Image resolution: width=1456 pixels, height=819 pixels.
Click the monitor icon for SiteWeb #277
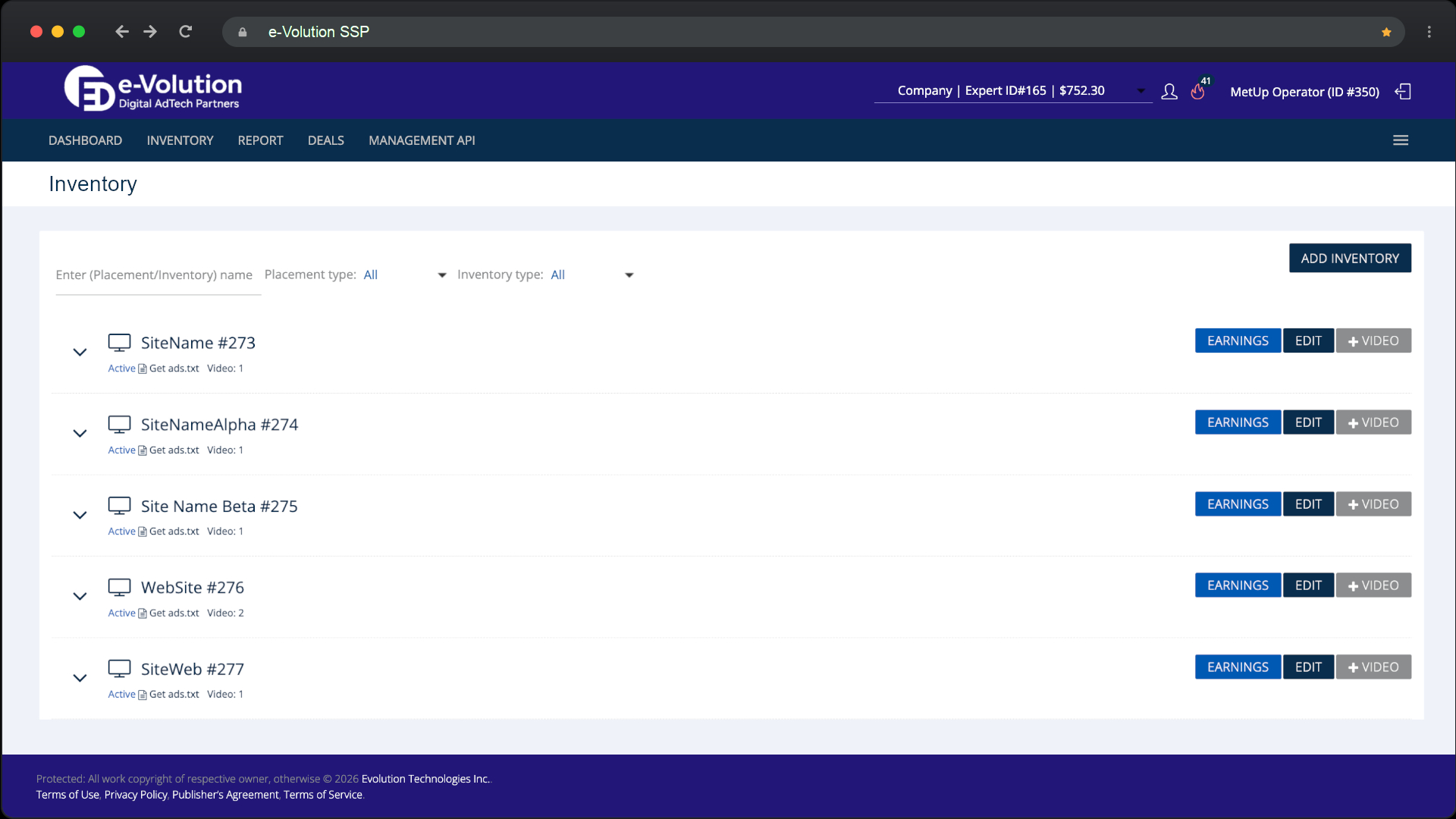pyautogui.click(x=119, y=669)
